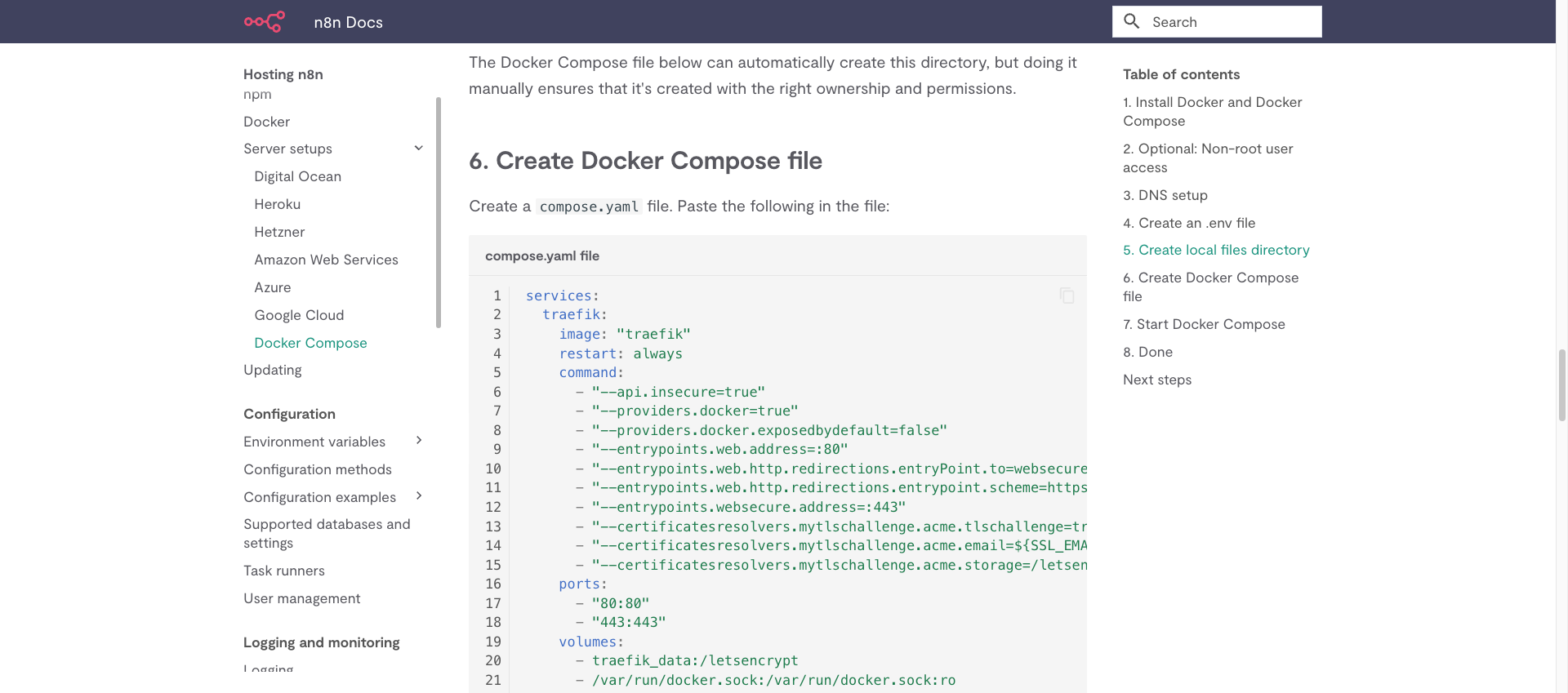Click the page's right vertical scrollbar
The height and width of the screenshot is (693, 1568).
tap(1561, 384)
